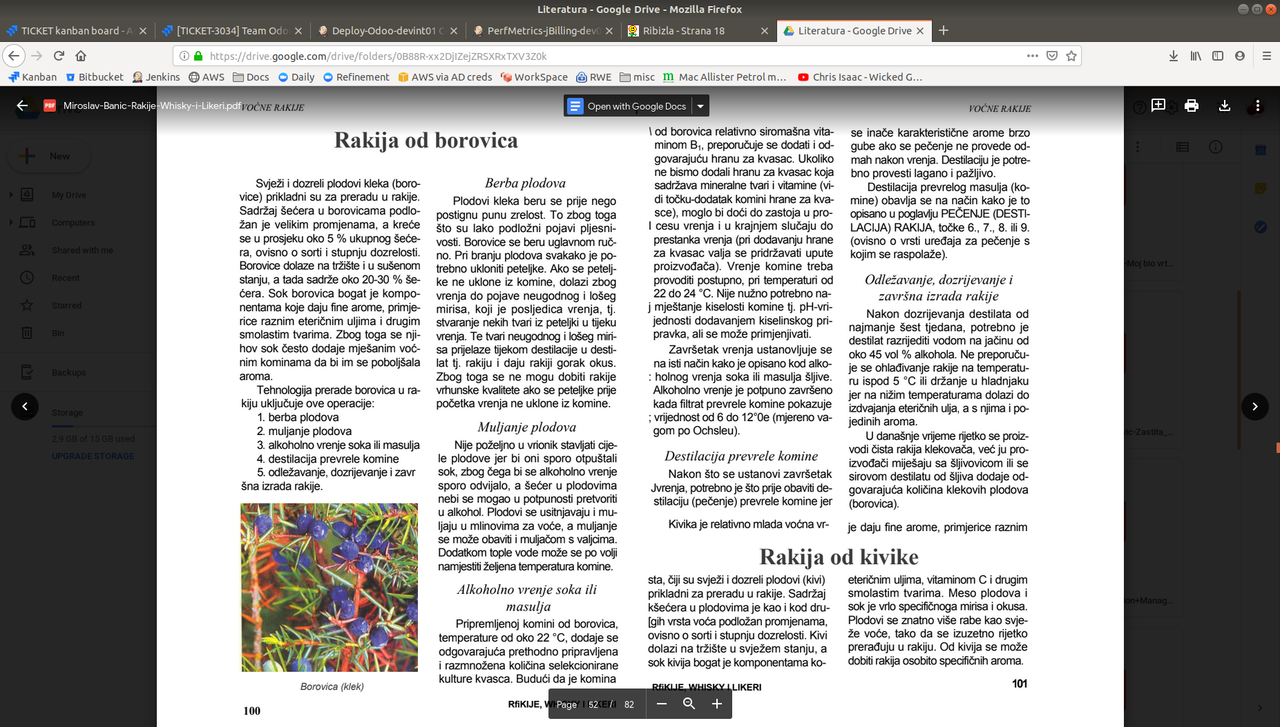
Task: Click 'Berba plodova' section heading
Action: click(x=525, y=183)
